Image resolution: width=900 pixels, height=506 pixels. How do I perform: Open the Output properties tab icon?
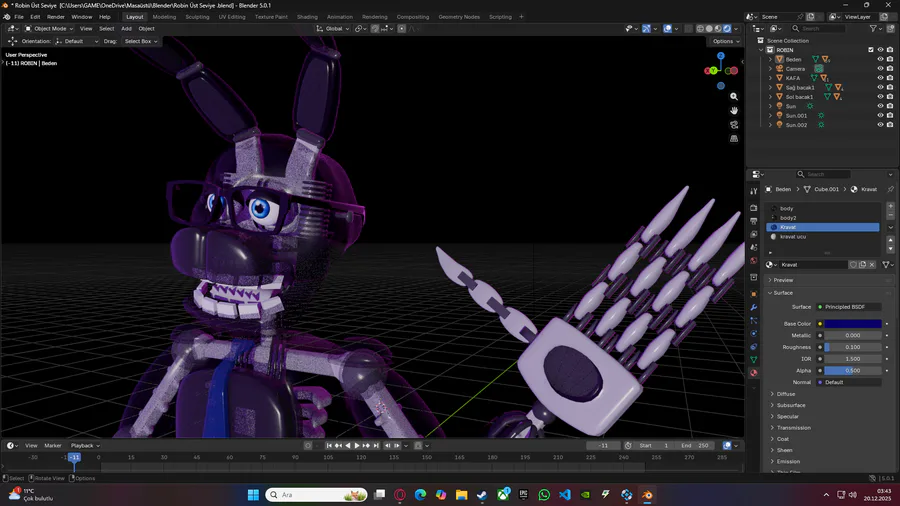pyautogui.click(x=754, y=221)
